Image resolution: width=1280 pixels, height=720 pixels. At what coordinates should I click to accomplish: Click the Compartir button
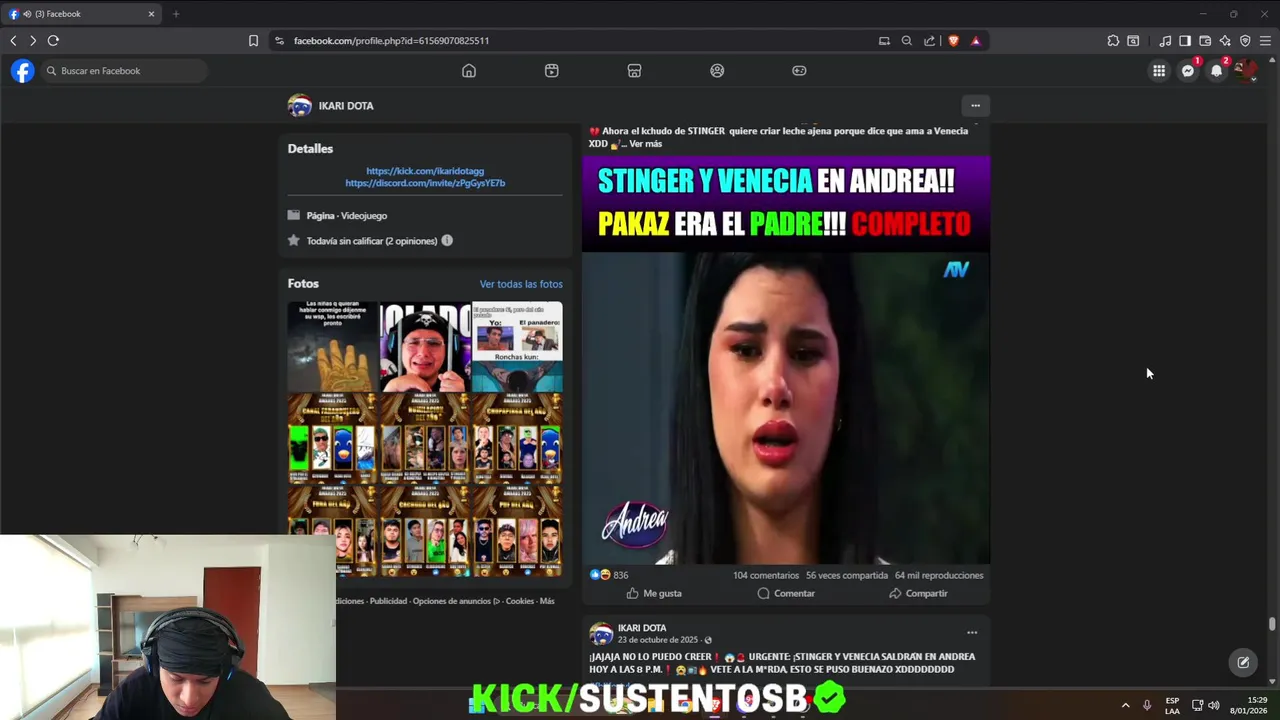(x=918, y=594)
